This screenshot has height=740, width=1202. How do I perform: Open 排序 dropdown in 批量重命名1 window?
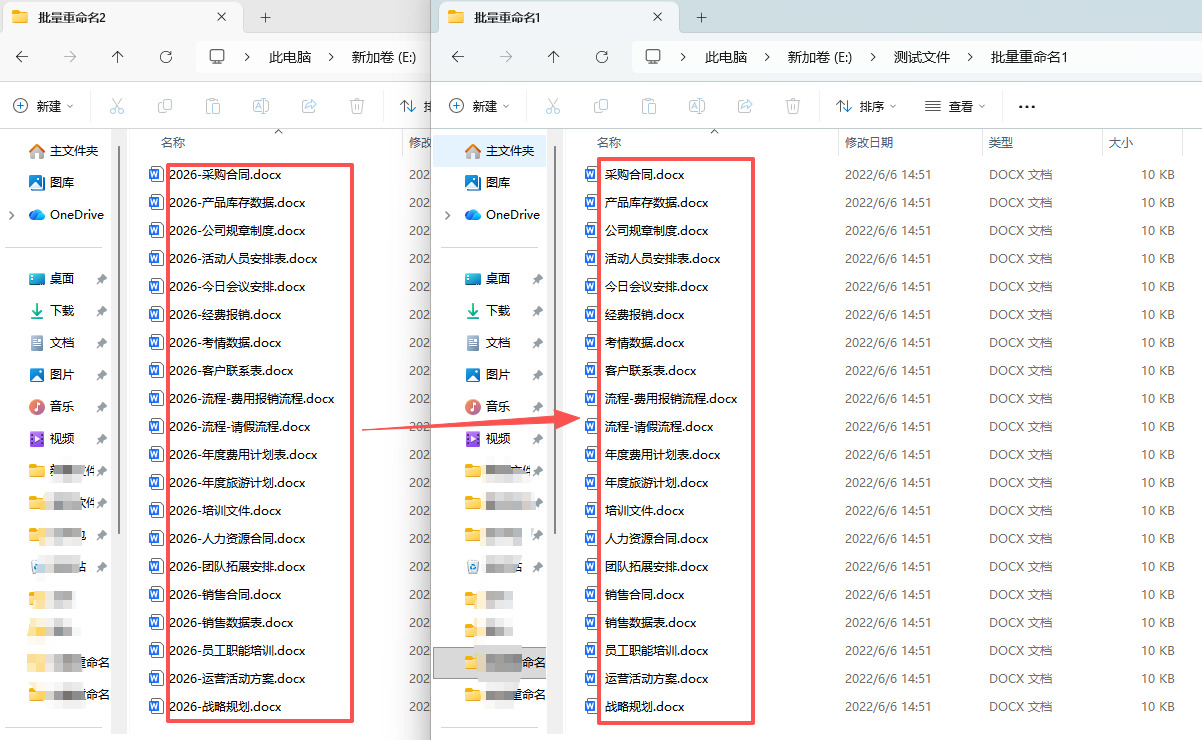(x=866, y=106)
